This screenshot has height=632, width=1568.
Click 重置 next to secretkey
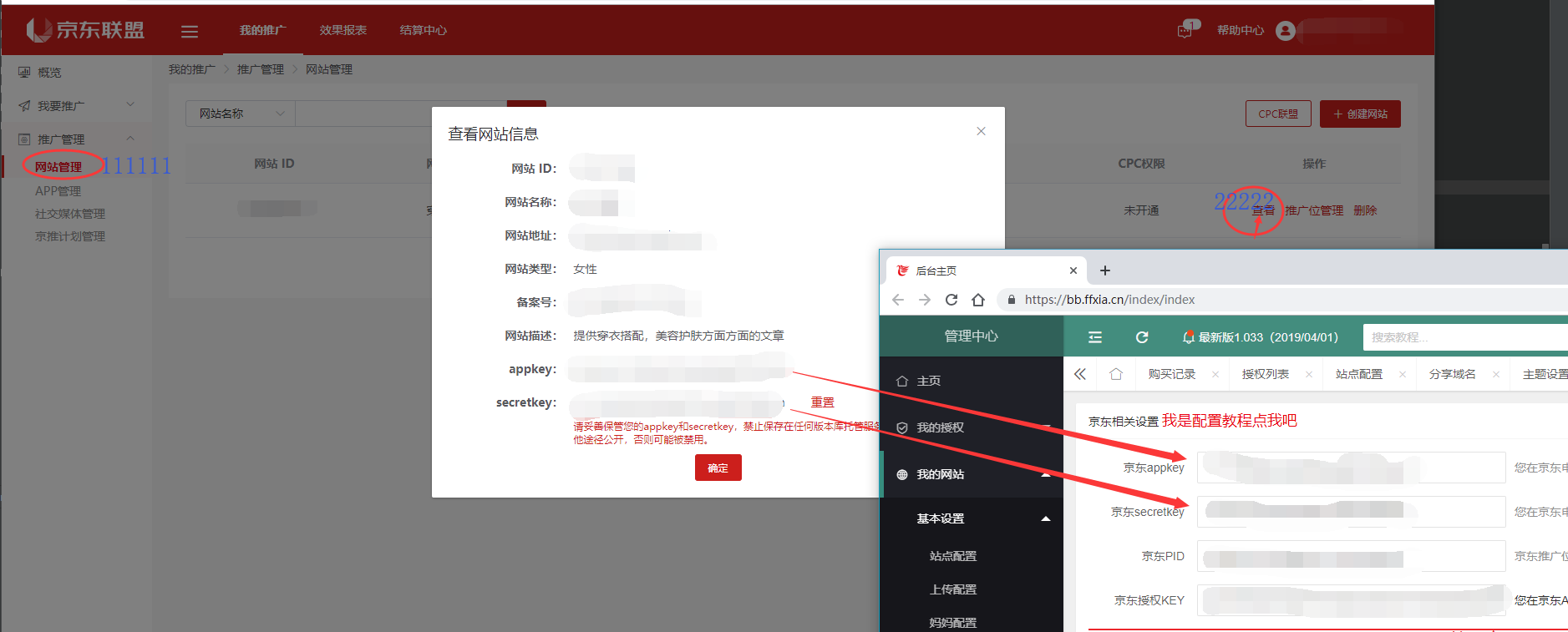click(x=823, y=402)
